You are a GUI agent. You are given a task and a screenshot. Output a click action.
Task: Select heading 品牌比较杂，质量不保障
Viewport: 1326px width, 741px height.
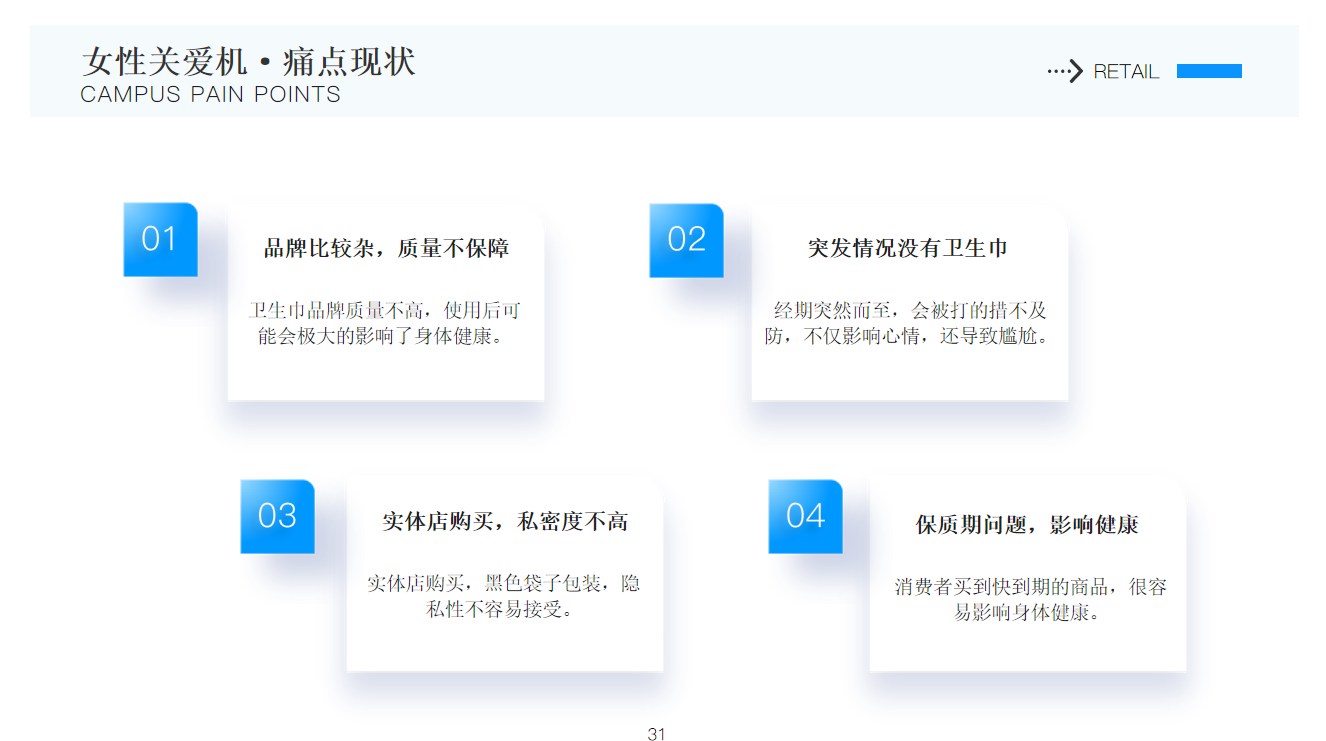click(x=386, y=248)
